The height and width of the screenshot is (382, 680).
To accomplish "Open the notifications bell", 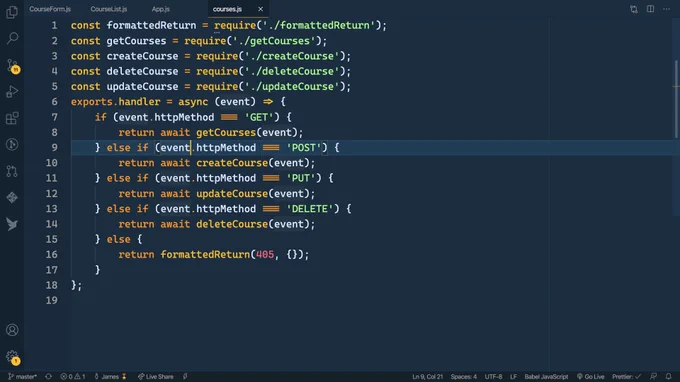I will point(668,376).
